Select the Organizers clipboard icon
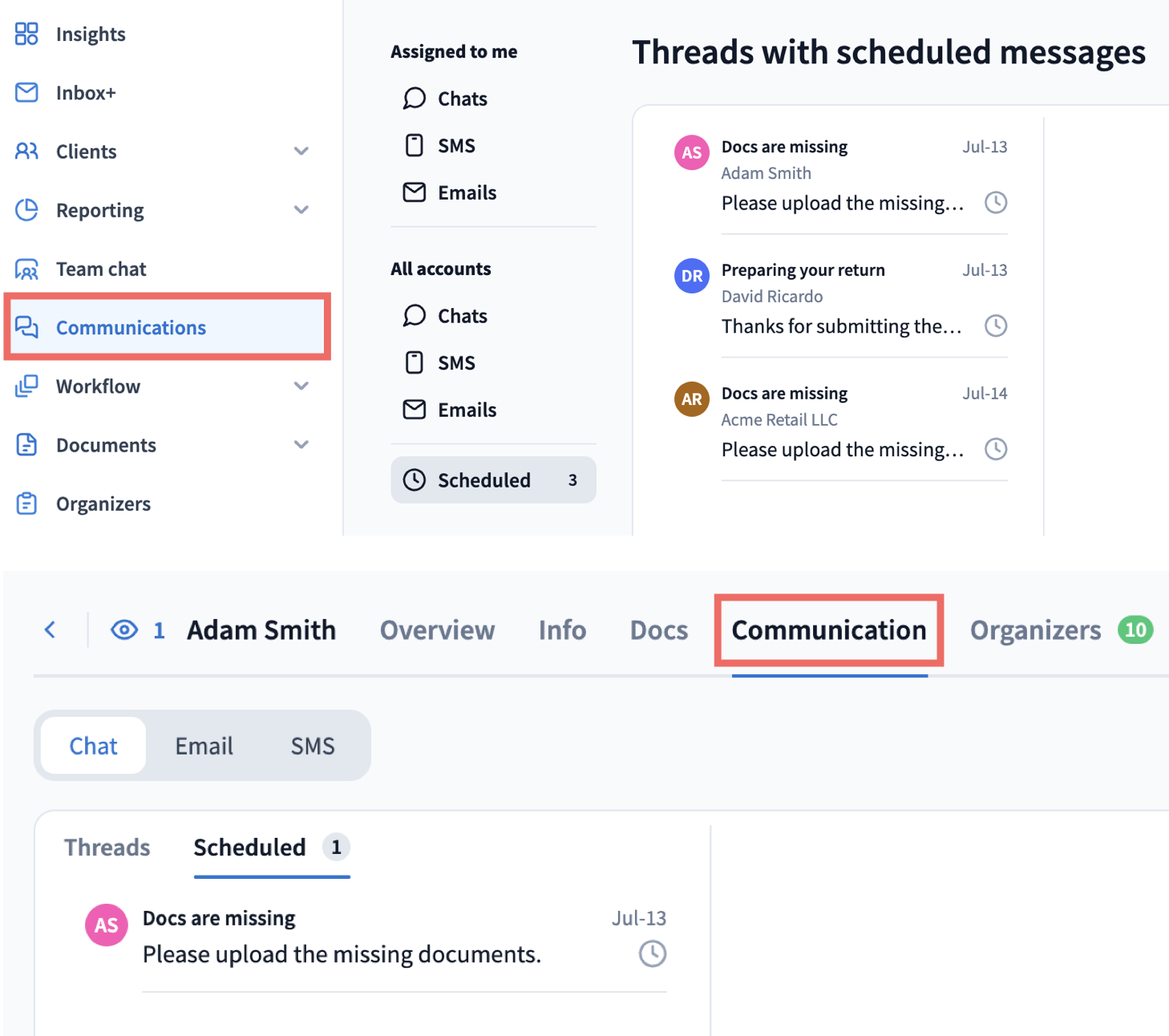Screen dimensions: 1169x1036 (26, 504)
